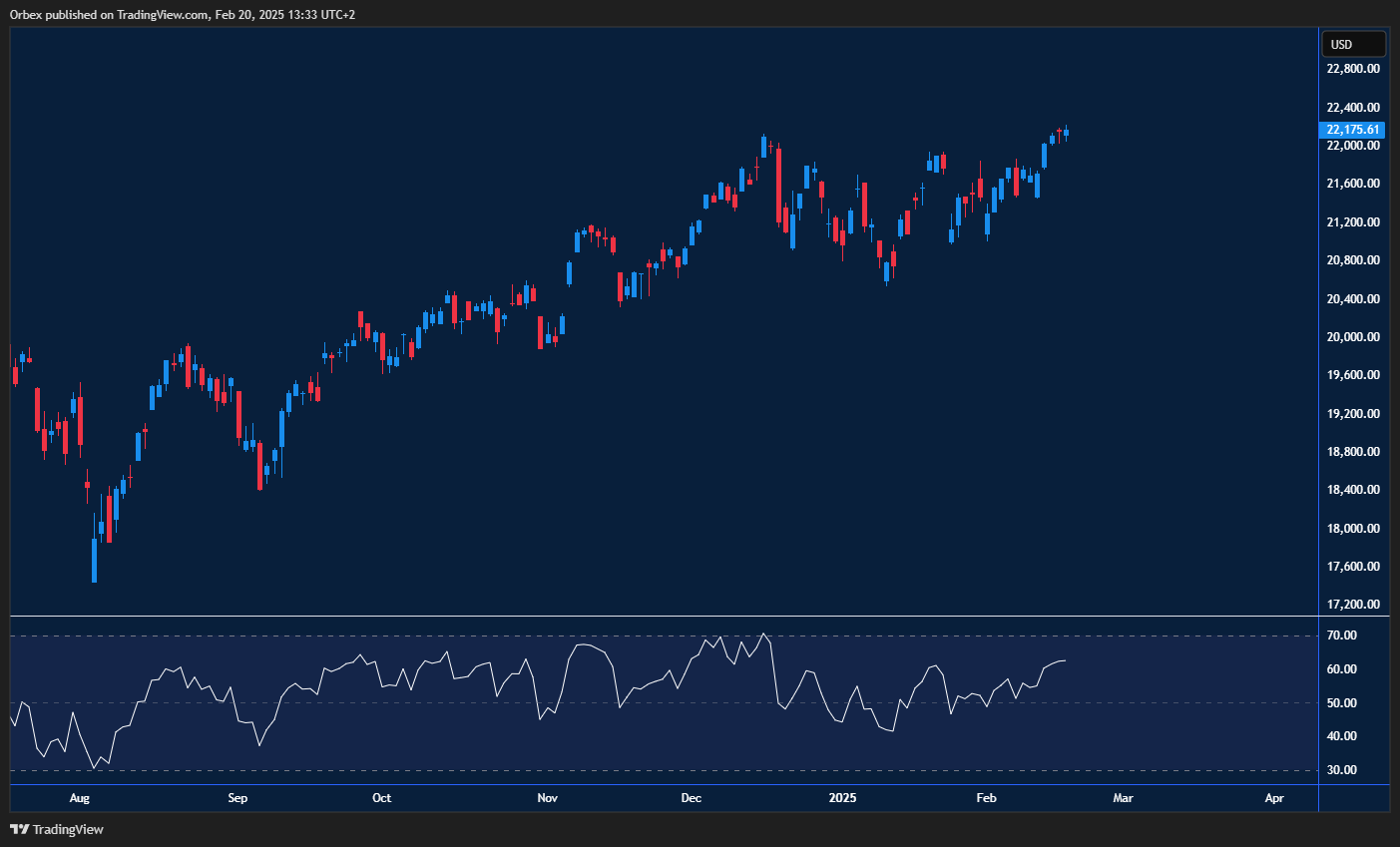The image size is (1400, 847).
Task: Click the 20,000.00 price scale label
Action: tap(1353, 337)
